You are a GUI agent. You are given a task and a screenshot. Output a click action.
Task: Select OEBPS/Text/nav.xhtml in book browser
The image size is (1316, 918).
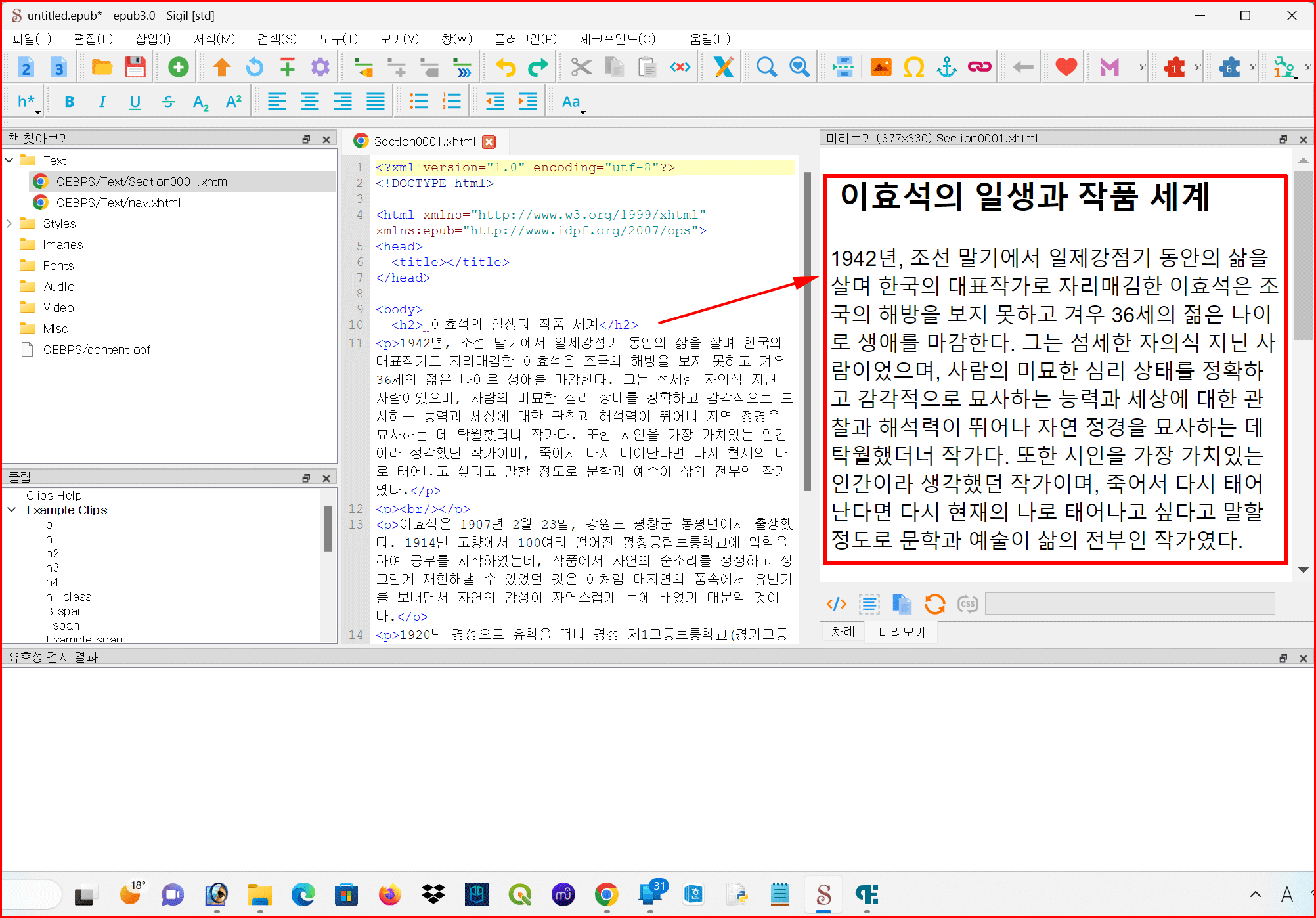[118, 203]
